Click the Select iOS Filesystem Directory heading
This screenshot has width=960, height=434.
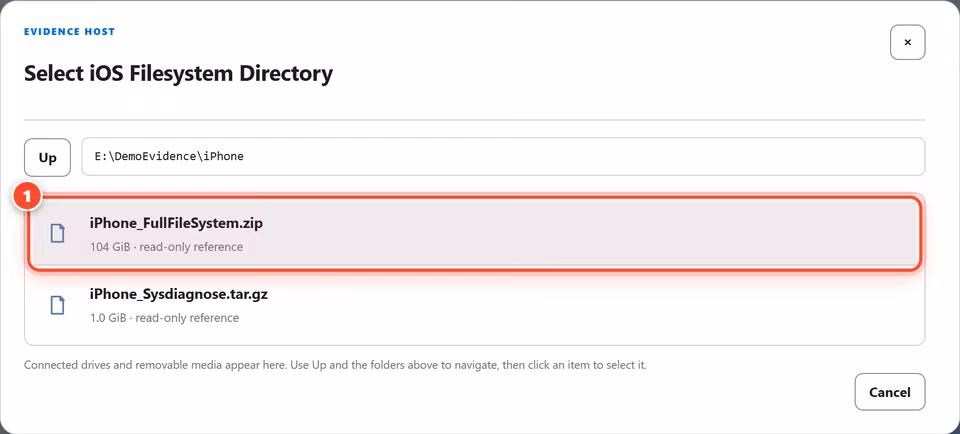[178, 73]
